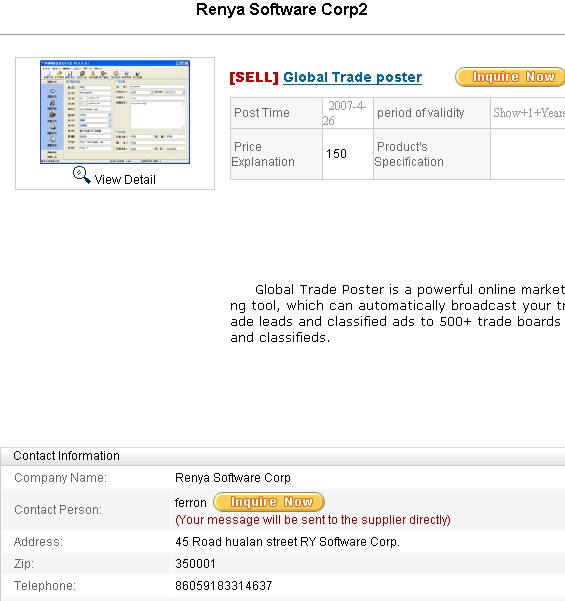Image resolution: width=565 pixels, height=601 pixels.
Task: Click the View Detail magnifier icon
Action: 81,175
